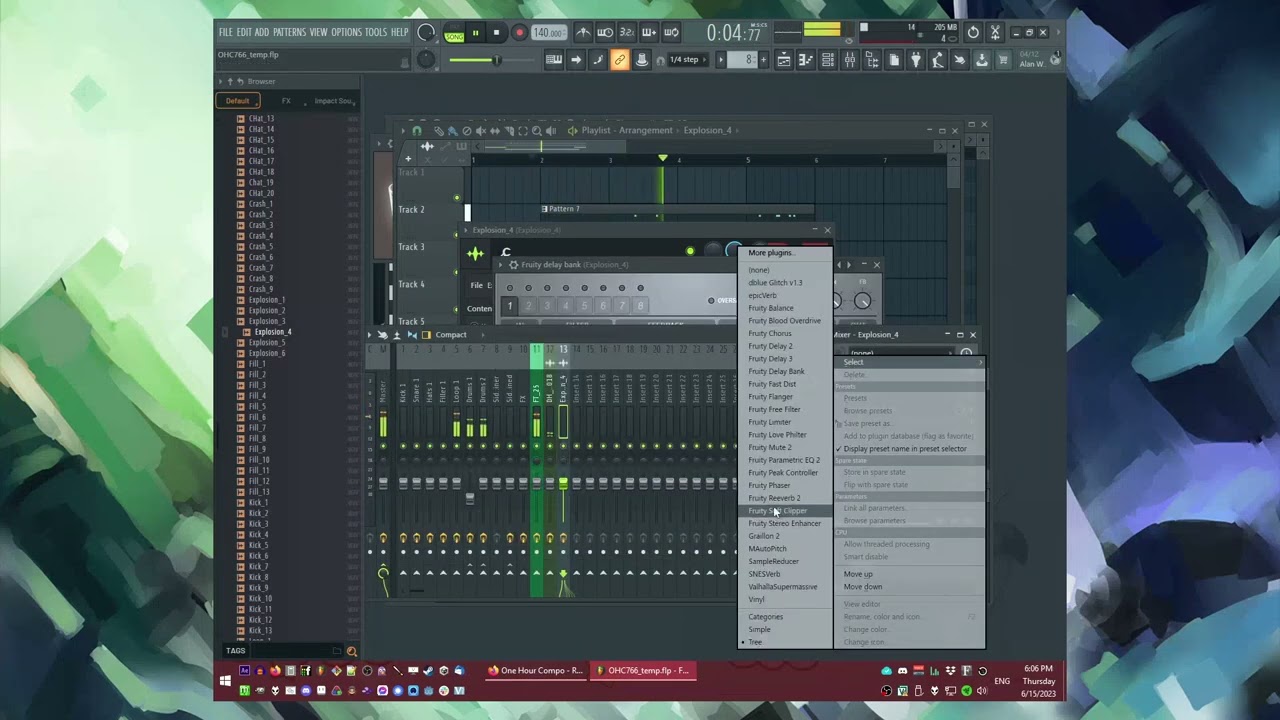Click Move up in context menu
The height and width of the screenshot is (720, 1280).
coord(858,574)
